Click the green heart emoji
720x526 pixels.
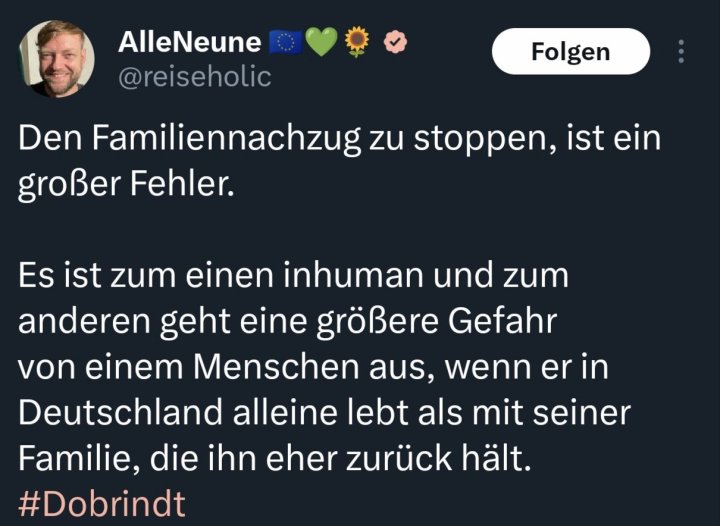321,42
